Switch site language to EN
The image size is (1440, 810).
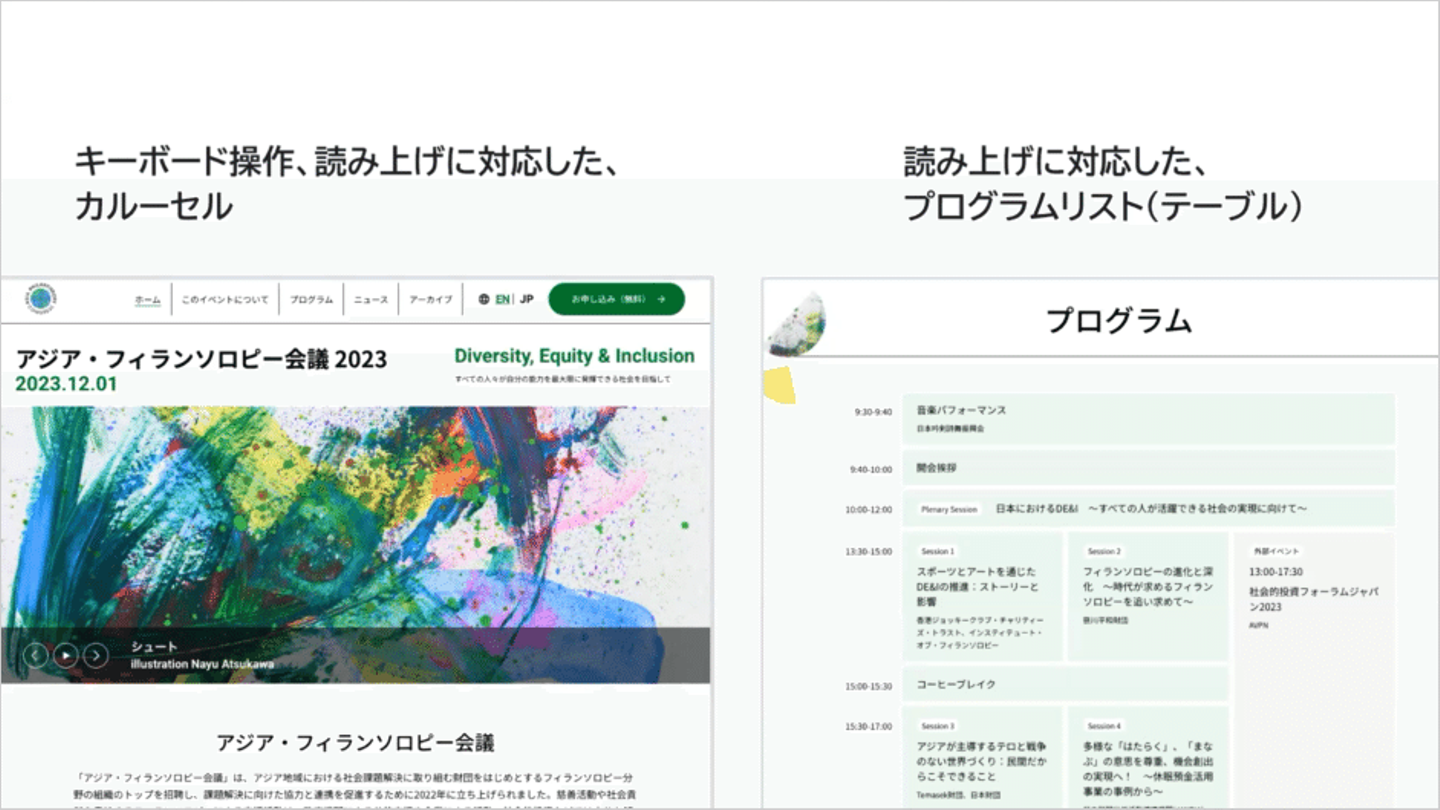tap(502, 299)
